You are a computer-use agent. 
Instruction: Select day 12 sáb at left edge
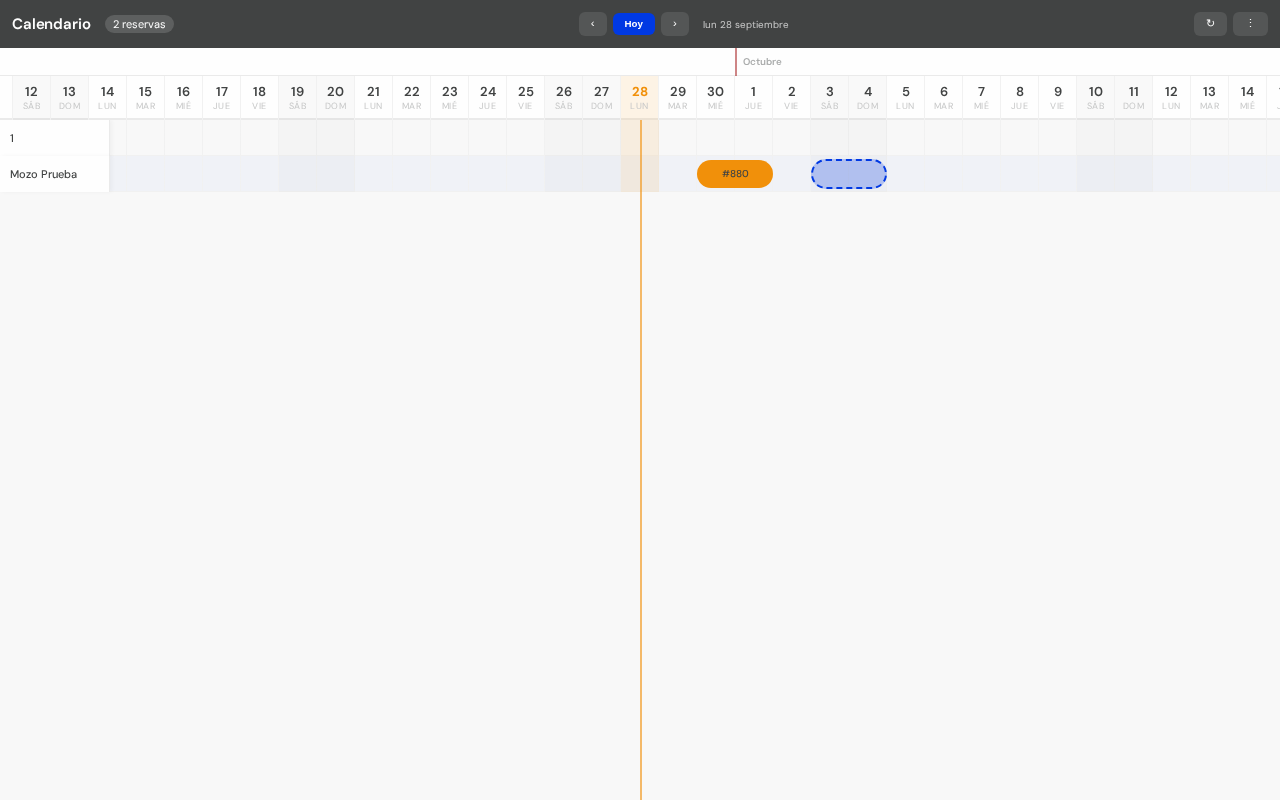pos(32,97)
